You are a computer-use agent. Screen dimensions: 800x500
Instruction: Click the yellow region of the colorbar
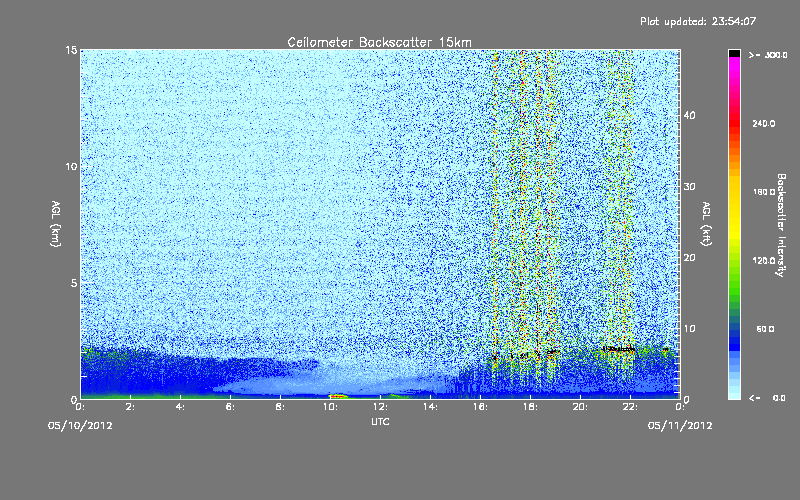[734, 209]
